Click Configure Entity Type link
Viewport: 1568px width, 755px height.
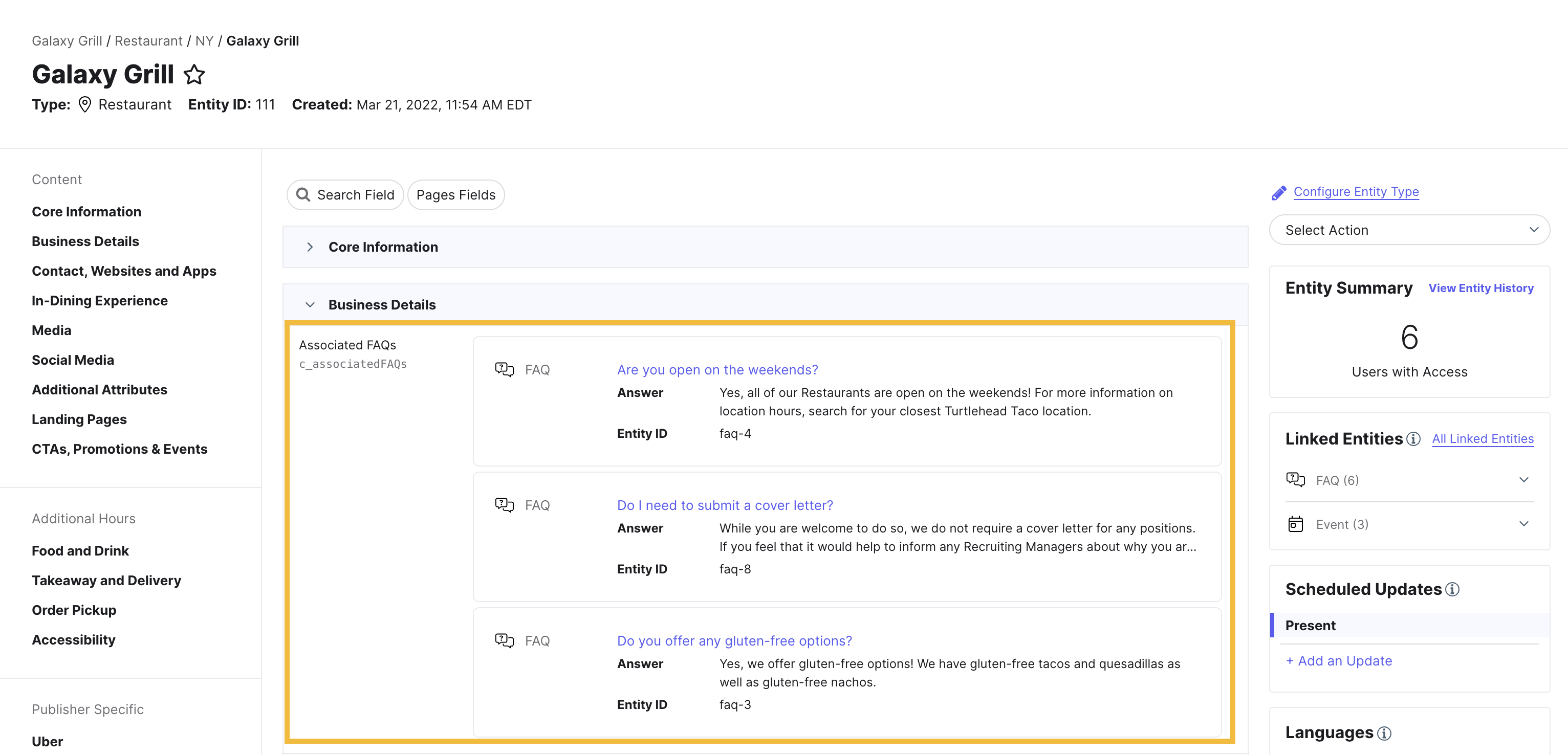(x=1356, y=191)
